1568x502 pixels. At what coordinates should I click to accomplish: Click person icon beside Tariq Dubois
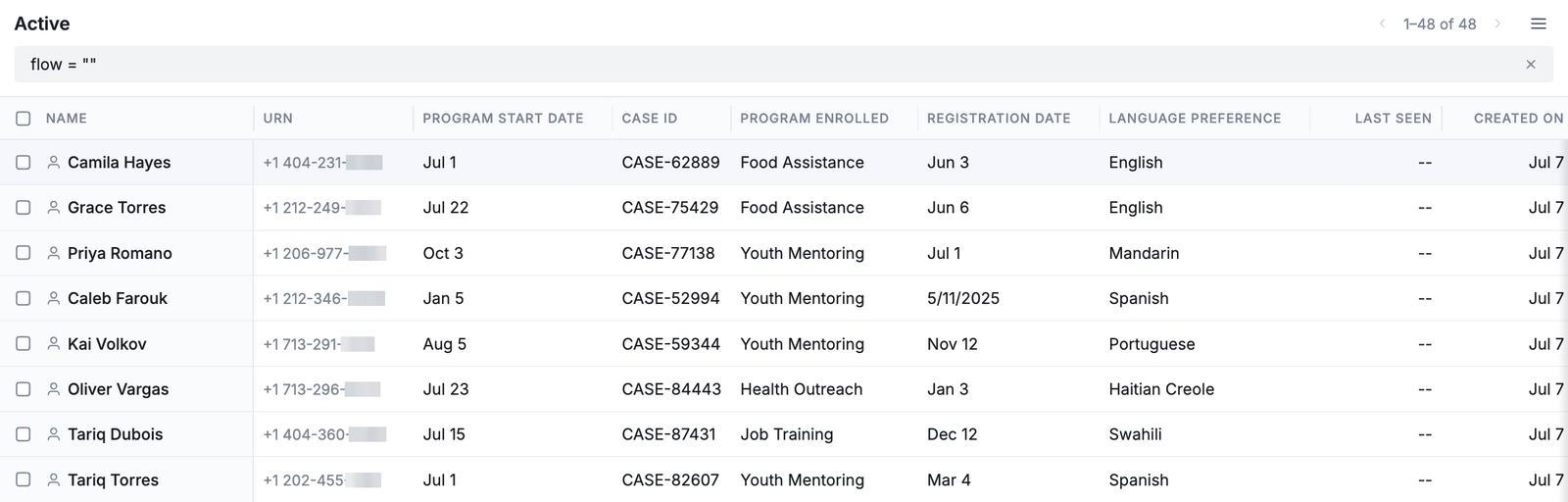point(54,434)
